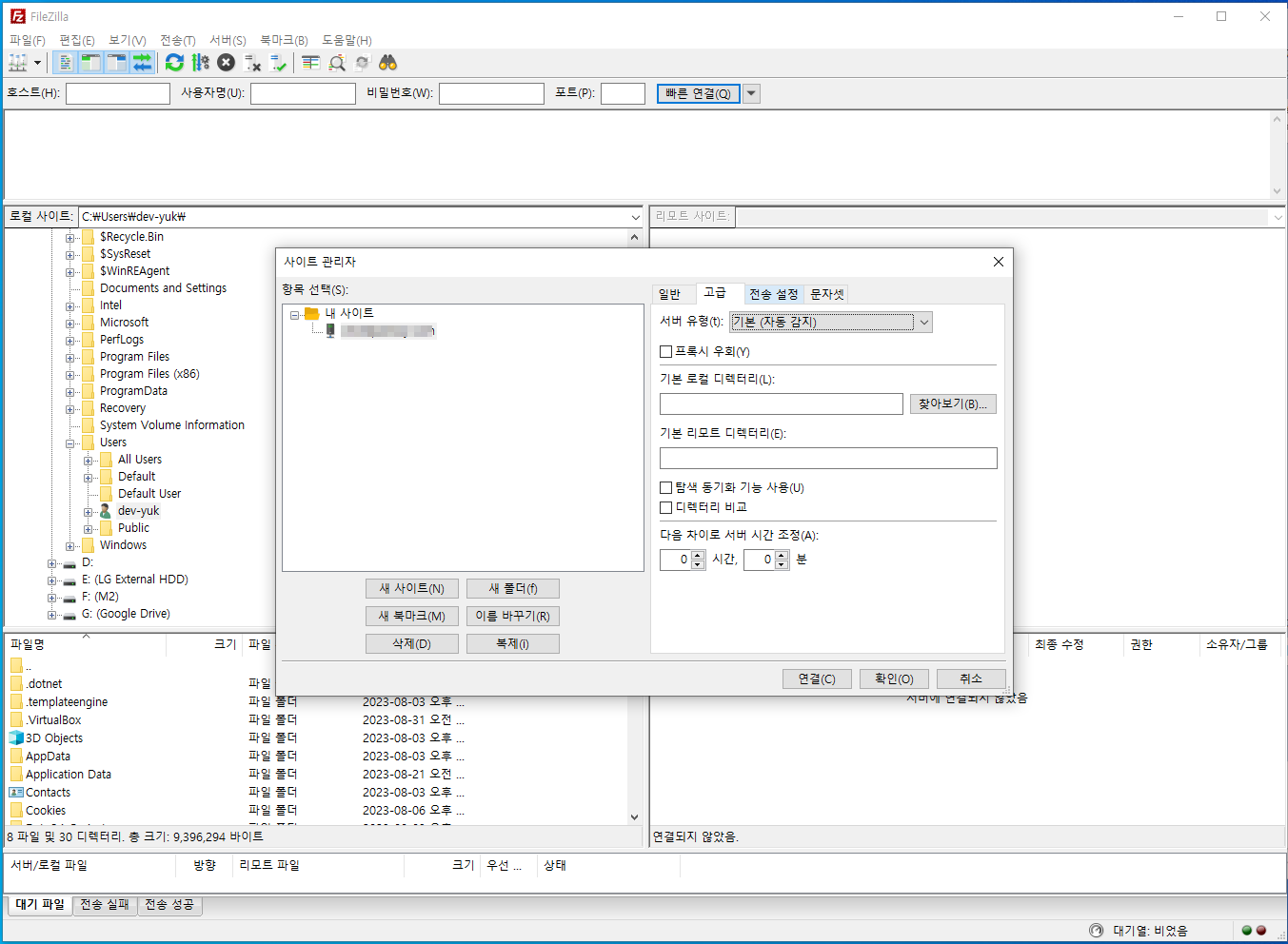This screenshot has width=1288, height=944.
Task: Click the reconnect to last server icon
Action: pos(278,63)
